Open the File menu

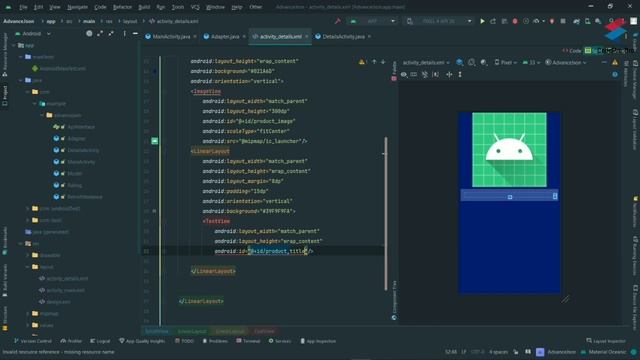(x=23, y=7)
